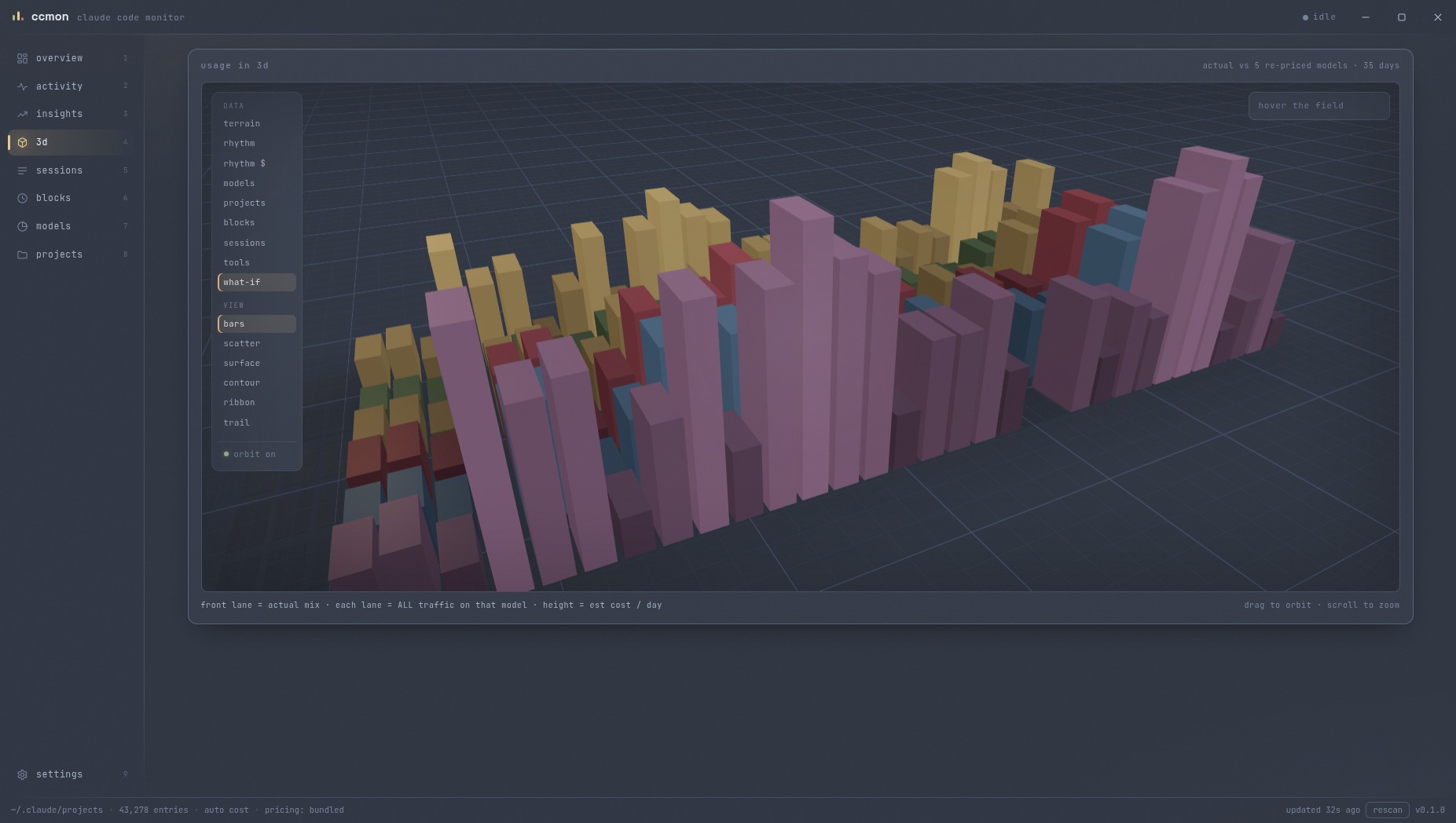Click the claude code monitor subtitle
1456x823 pixels.
click(130, 17)
